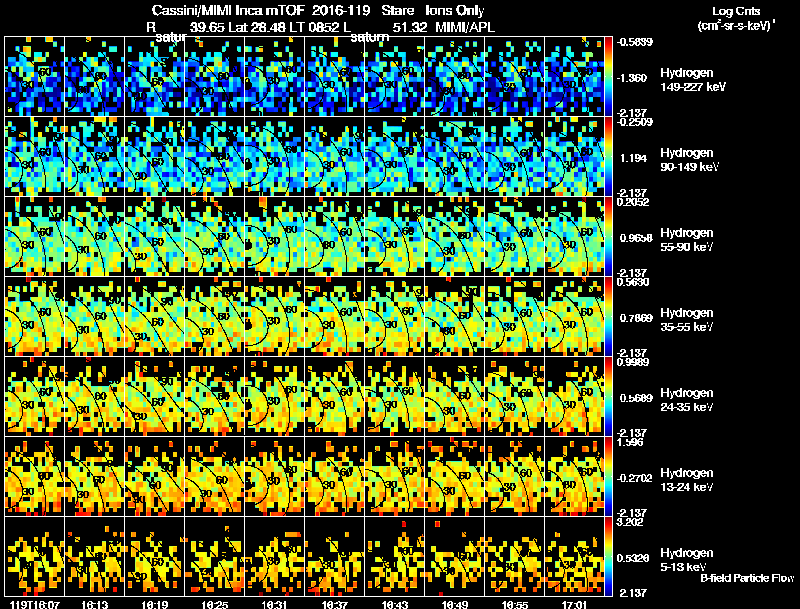Screen dimensions: 800x609
Task: Click the 0.9658 color scale value
Action: 636,238
